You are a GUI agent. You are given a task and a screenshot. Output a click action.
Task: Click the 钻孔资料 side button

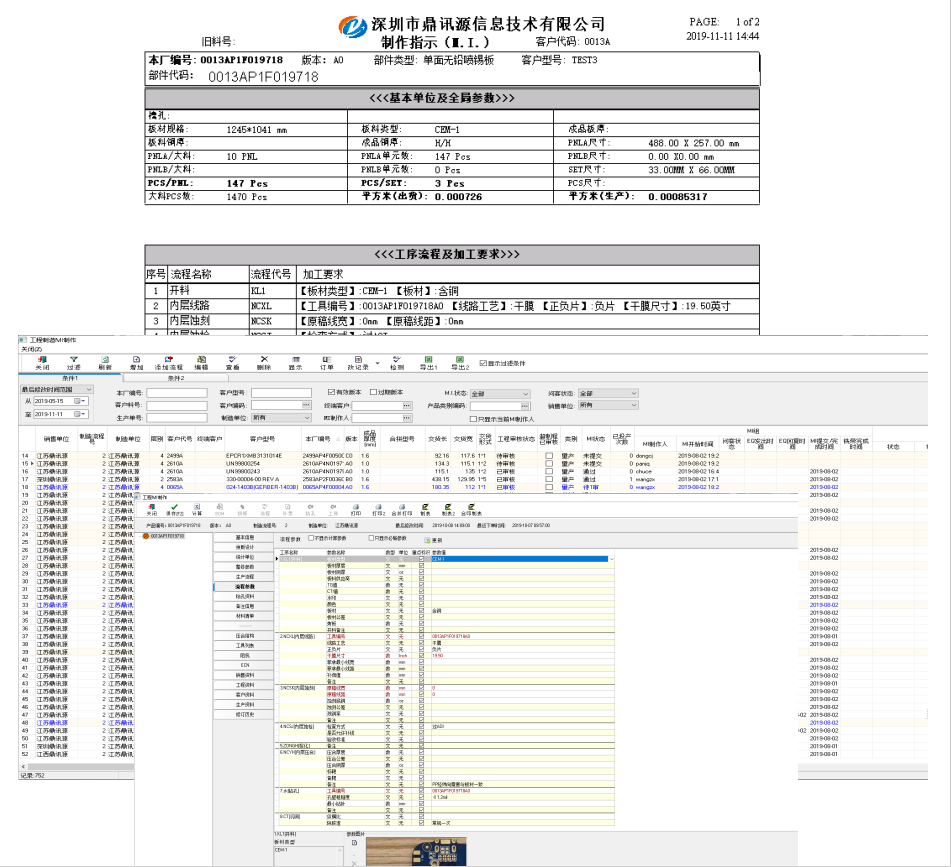[x=245, y=597]
